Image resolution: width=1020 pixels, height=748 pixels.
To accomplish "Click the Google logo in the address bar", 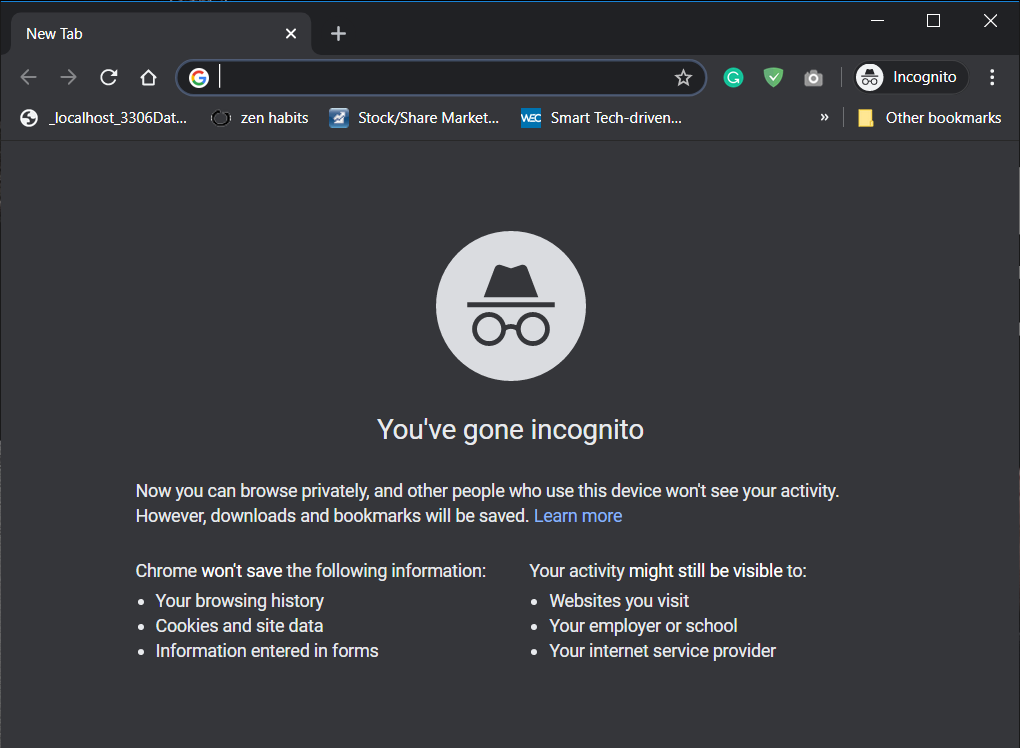I will point(199,77).
